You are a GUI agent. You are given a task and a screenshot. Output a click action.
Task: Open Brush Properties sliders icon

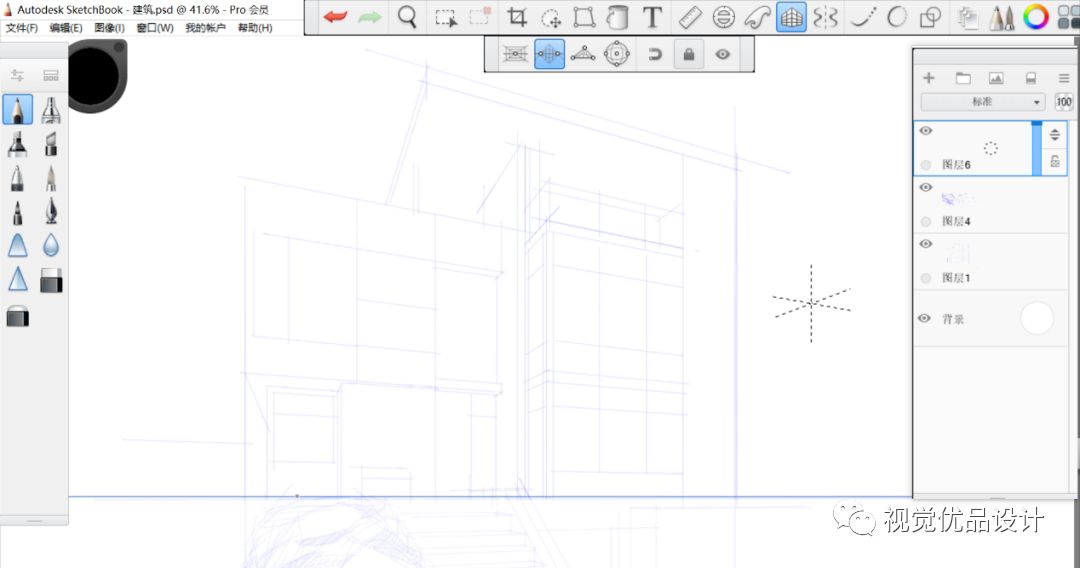point(17,76)
